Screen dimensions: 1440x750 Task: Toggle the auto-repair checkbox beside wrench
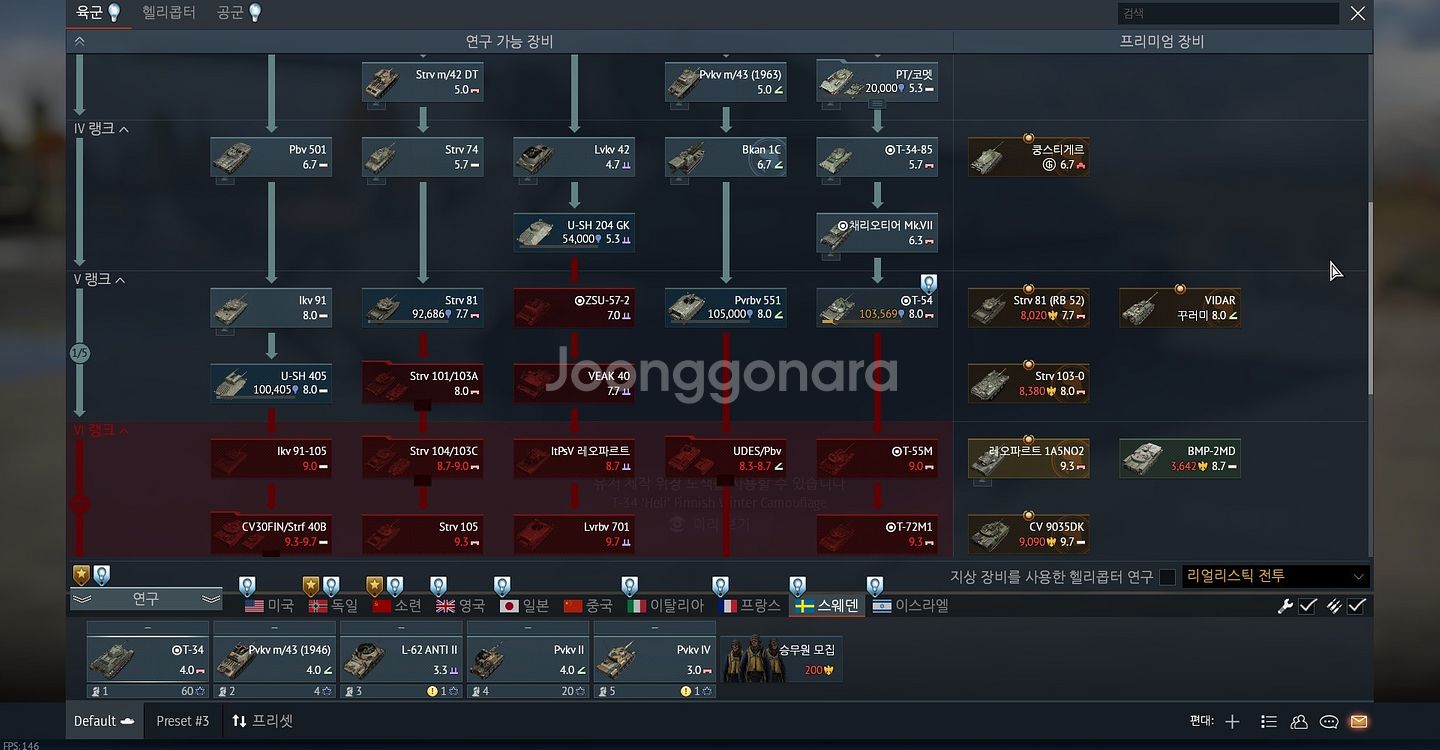click(1307, 606)
